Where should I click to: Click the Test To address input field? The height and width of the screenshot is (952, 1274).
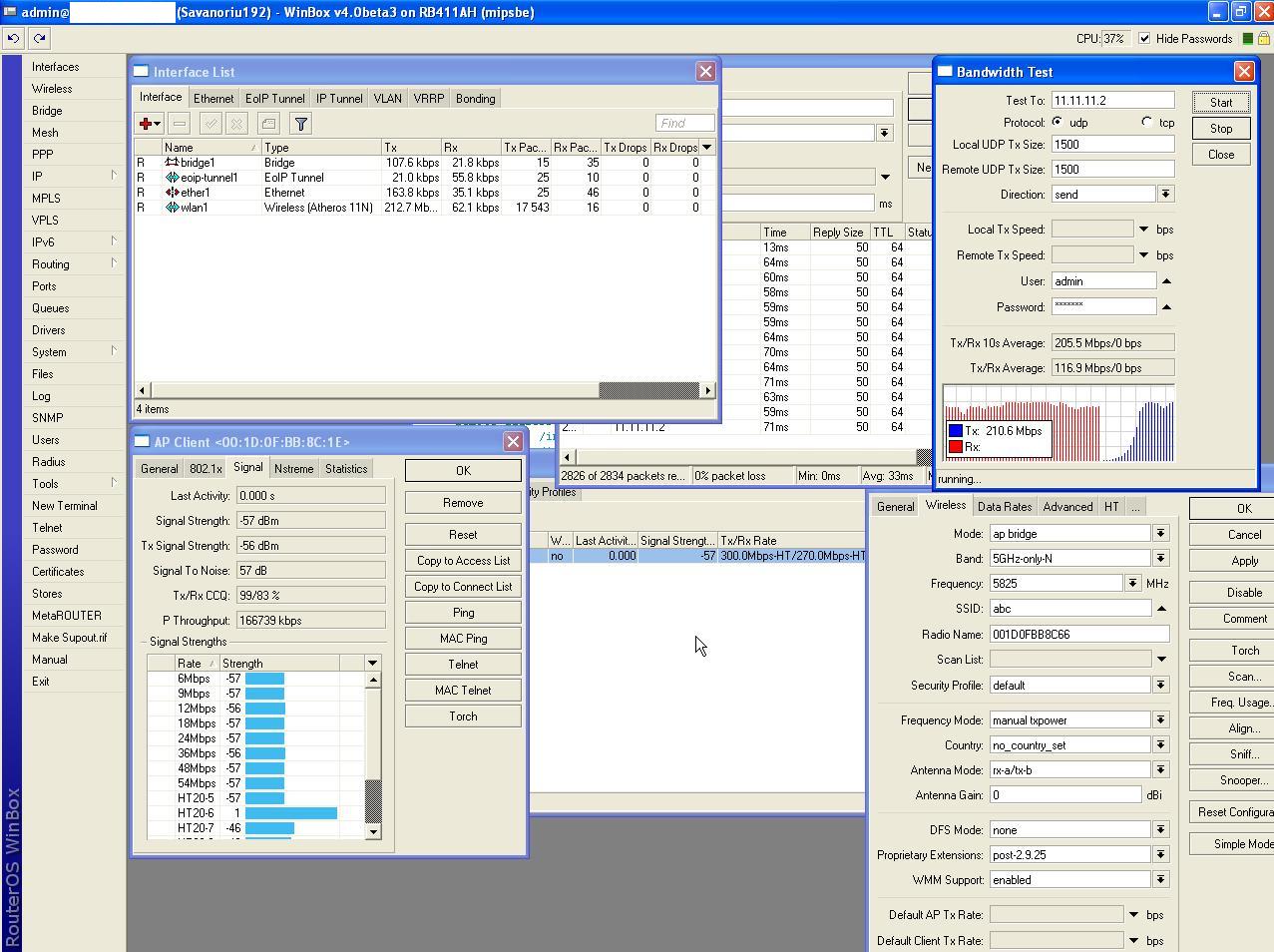coord(1112,100)
